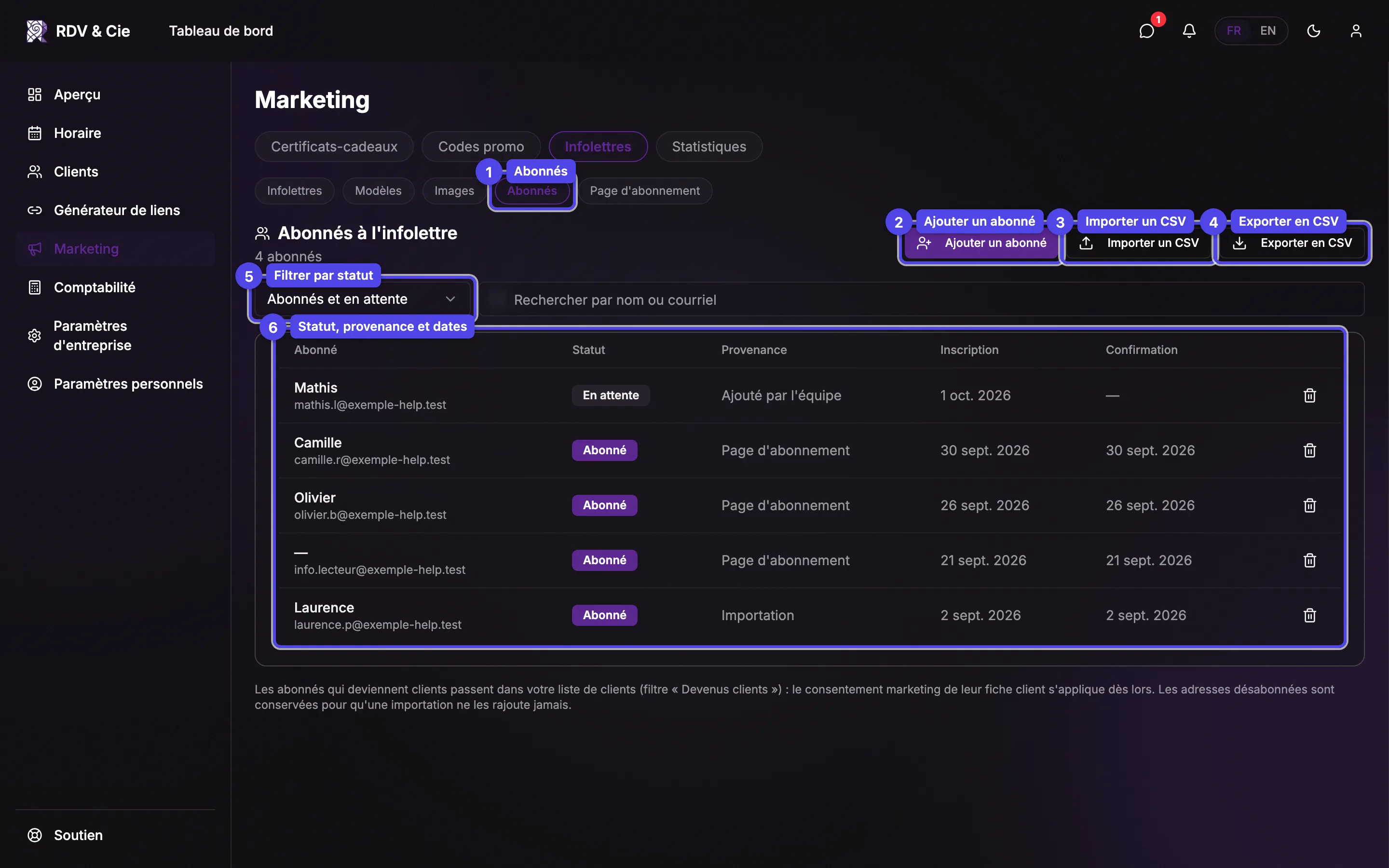Select the Infolettres main tab
Image resolution: width=1389 pixels, height=868 pixels.
(x=598, y=147)
